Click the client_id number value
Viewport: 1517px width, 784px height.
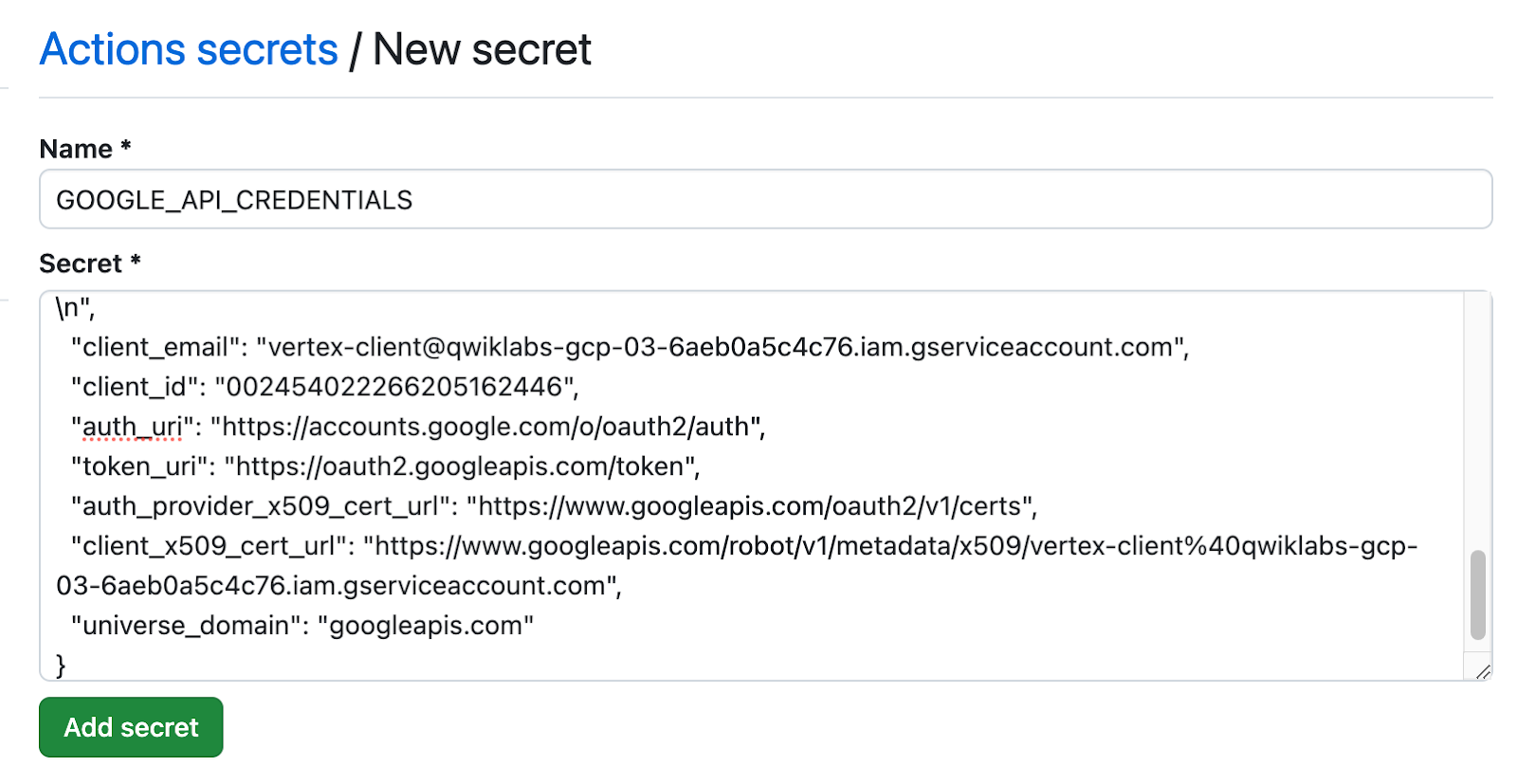(394, 387)
